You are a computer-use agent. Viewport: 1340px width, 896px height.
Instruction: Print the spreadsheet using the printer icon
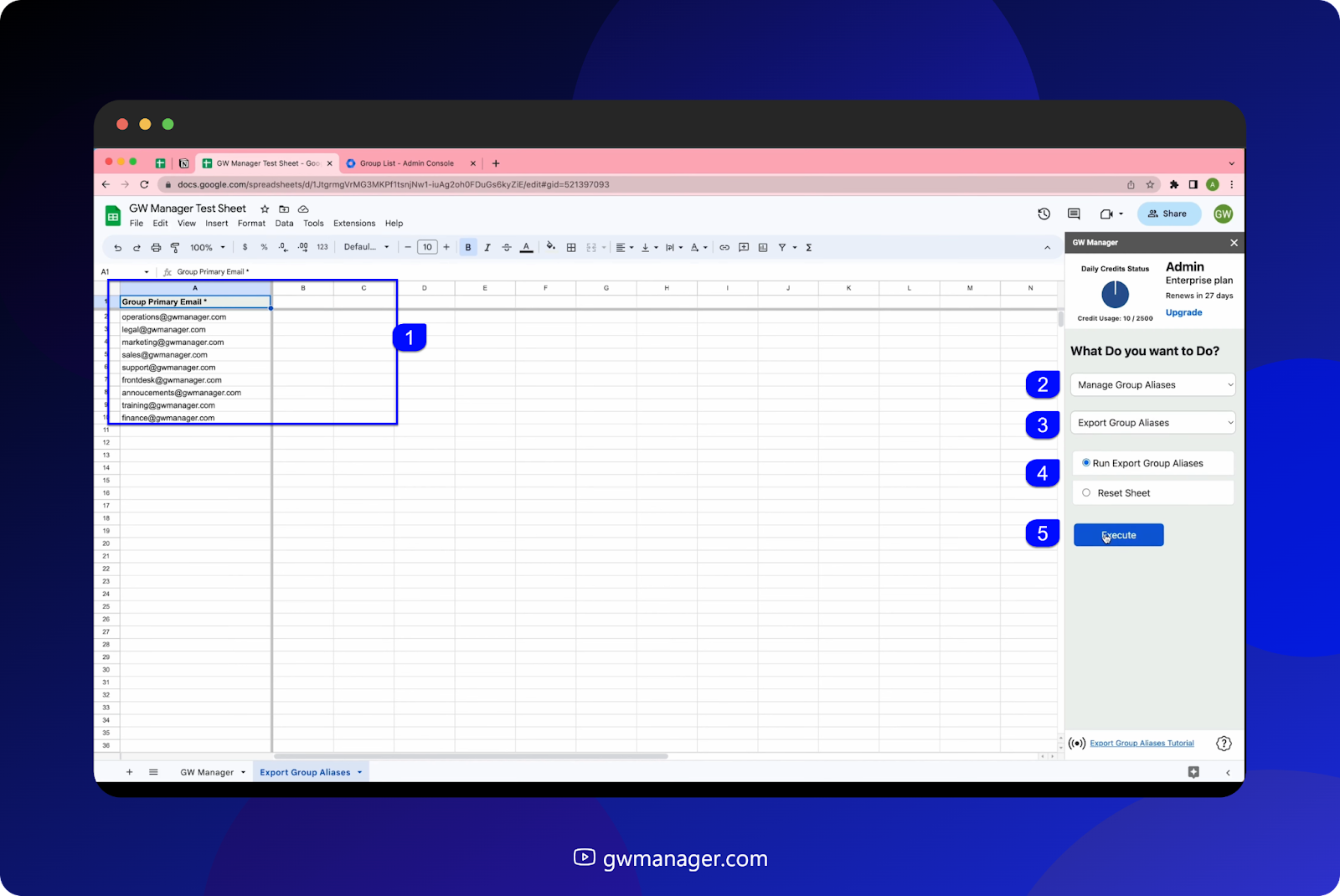156,248
